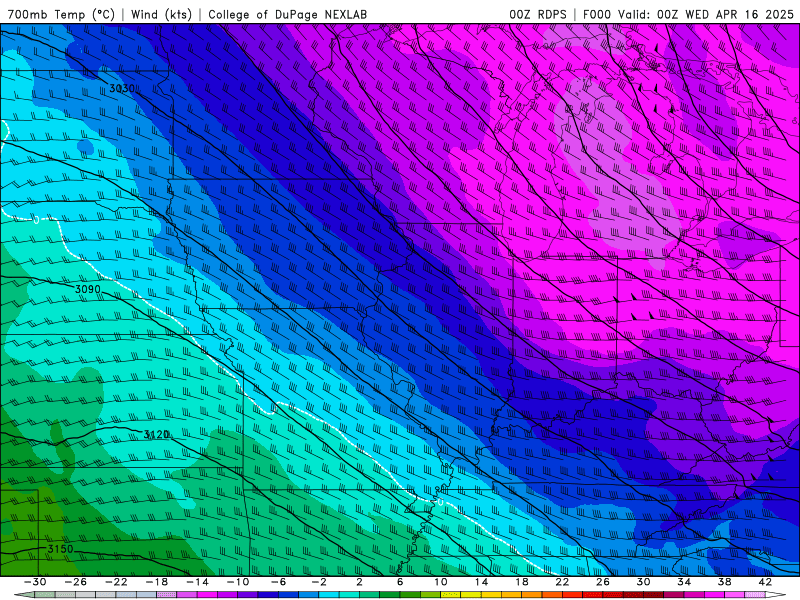Click the -14 colorbar tick label
The height and width of the screenshot is (600, 800).
click(x=197, y=582)
